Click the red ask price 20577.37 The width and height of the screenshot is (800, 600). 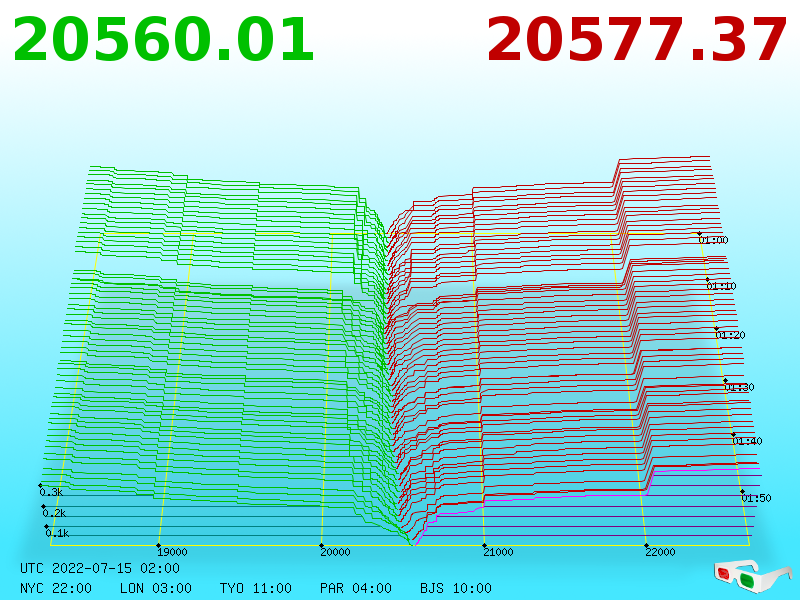tap(637, 40)
